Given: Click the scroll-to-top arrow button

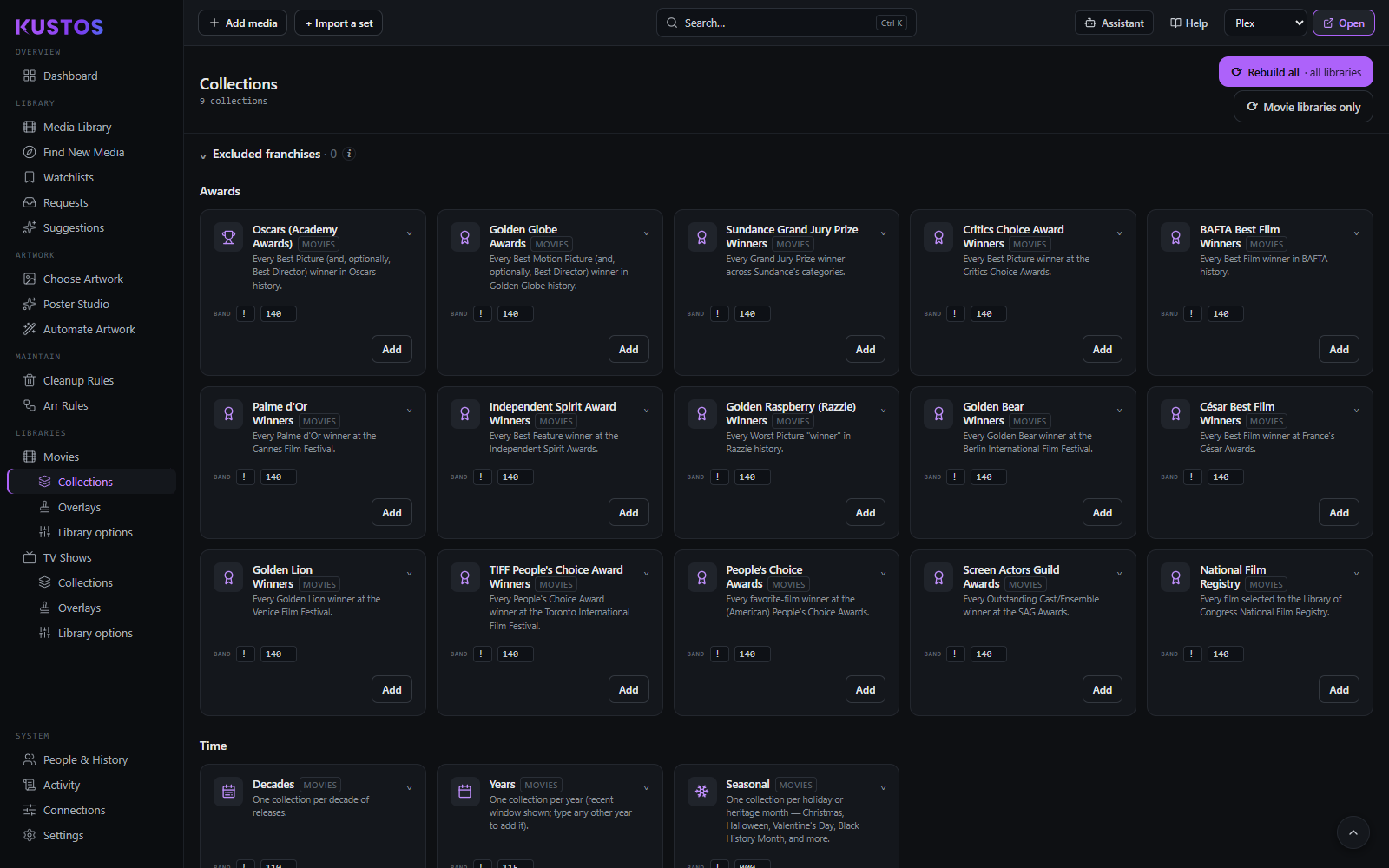Looking at the screenshot, I should [1353, 832].
